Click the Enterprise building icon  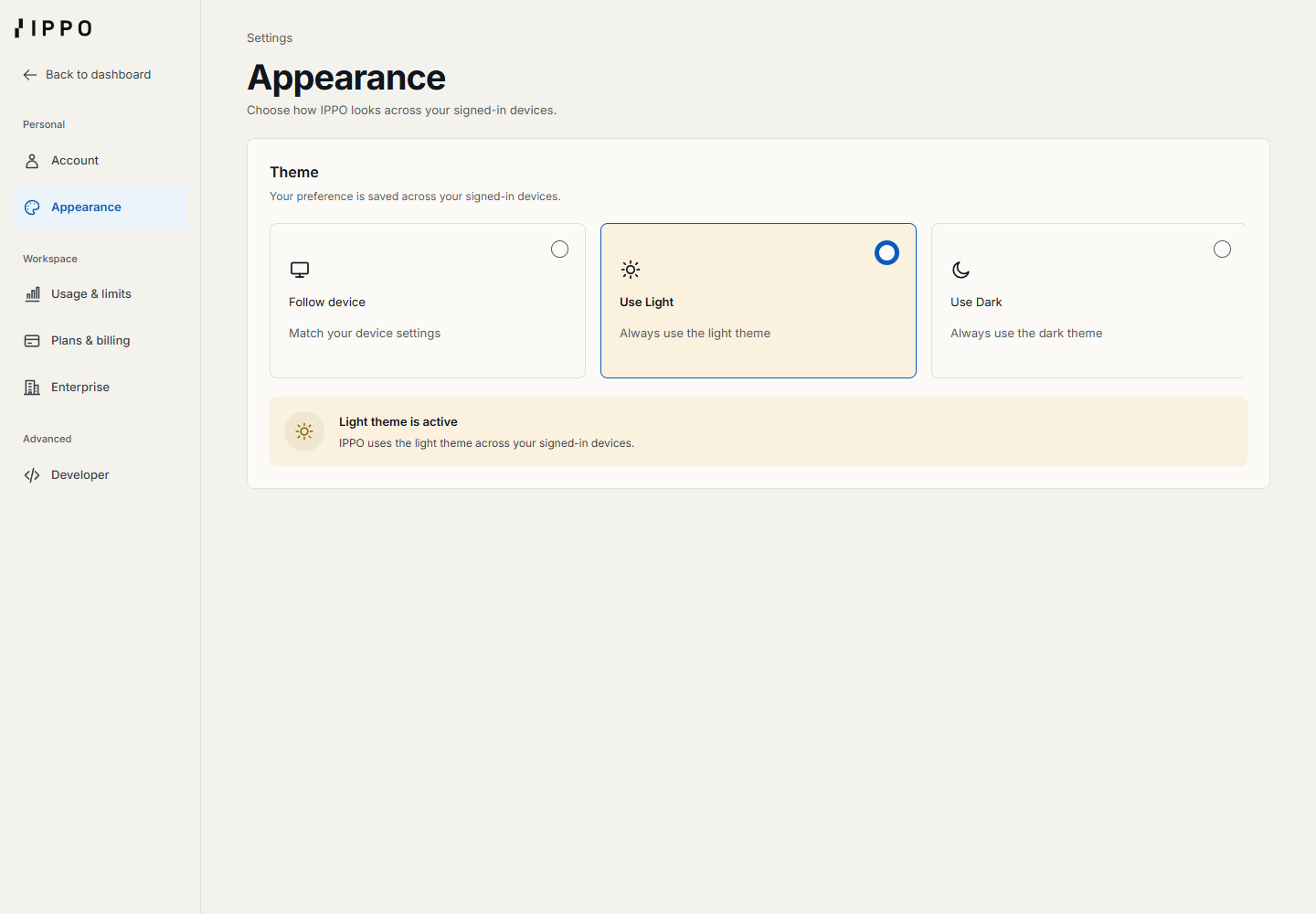tap(32, 388)
